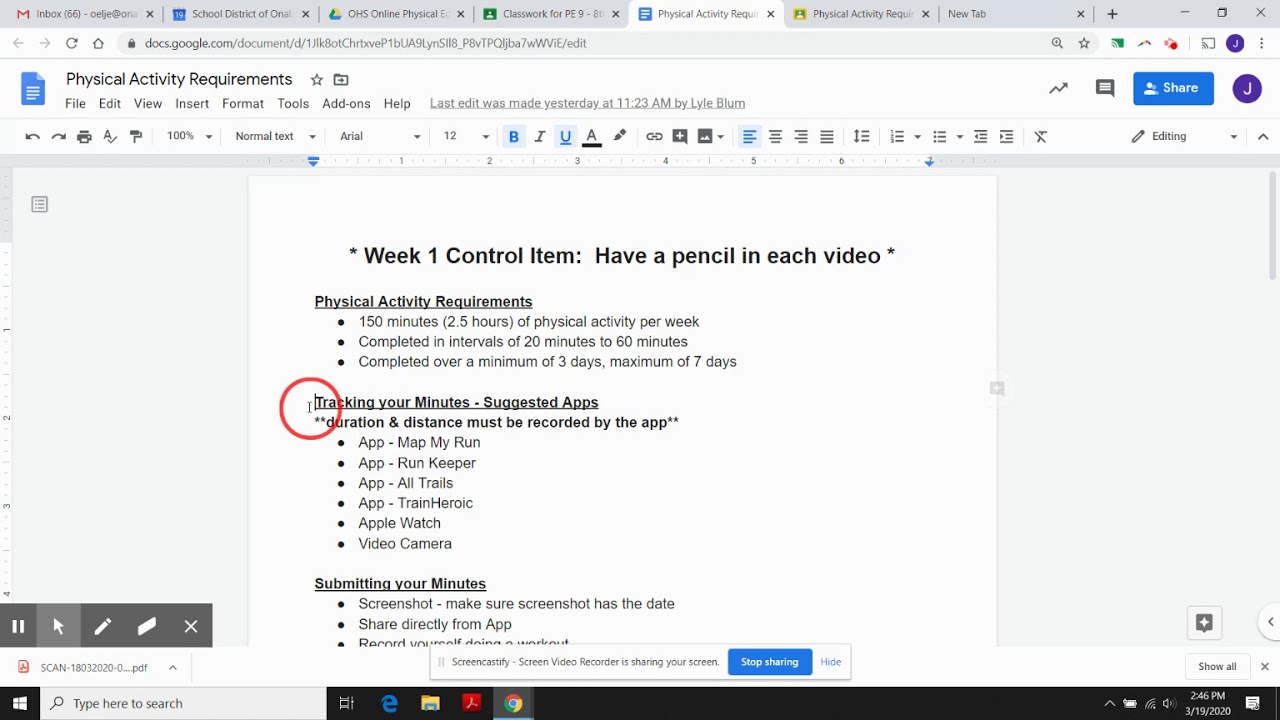The image size is (1280, 720).
Task: Open the Add-ons menu
Action: (346, 103)
